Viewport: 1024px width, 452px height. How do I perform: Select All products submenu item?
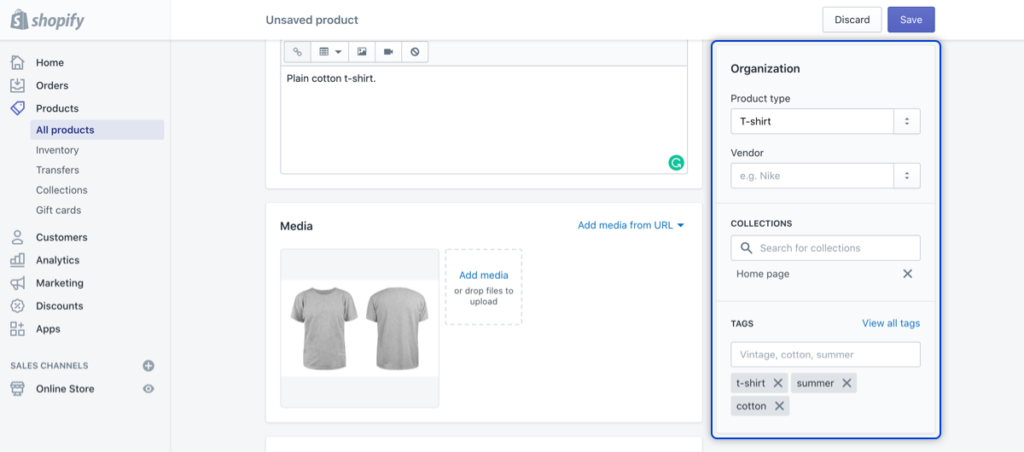[x=97, y=130]
